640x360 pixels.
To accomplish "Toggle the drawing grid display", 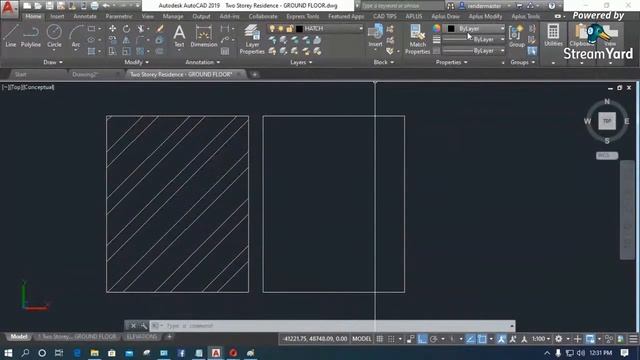I will click(x=380, y=339).
